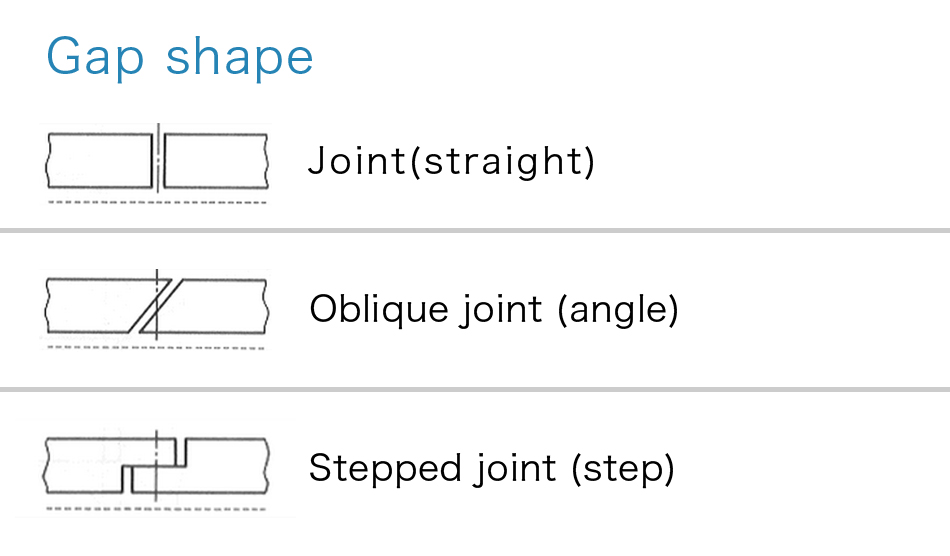
Task: Click the "Stepped joint (step)" label
Action: pos(491,468)
